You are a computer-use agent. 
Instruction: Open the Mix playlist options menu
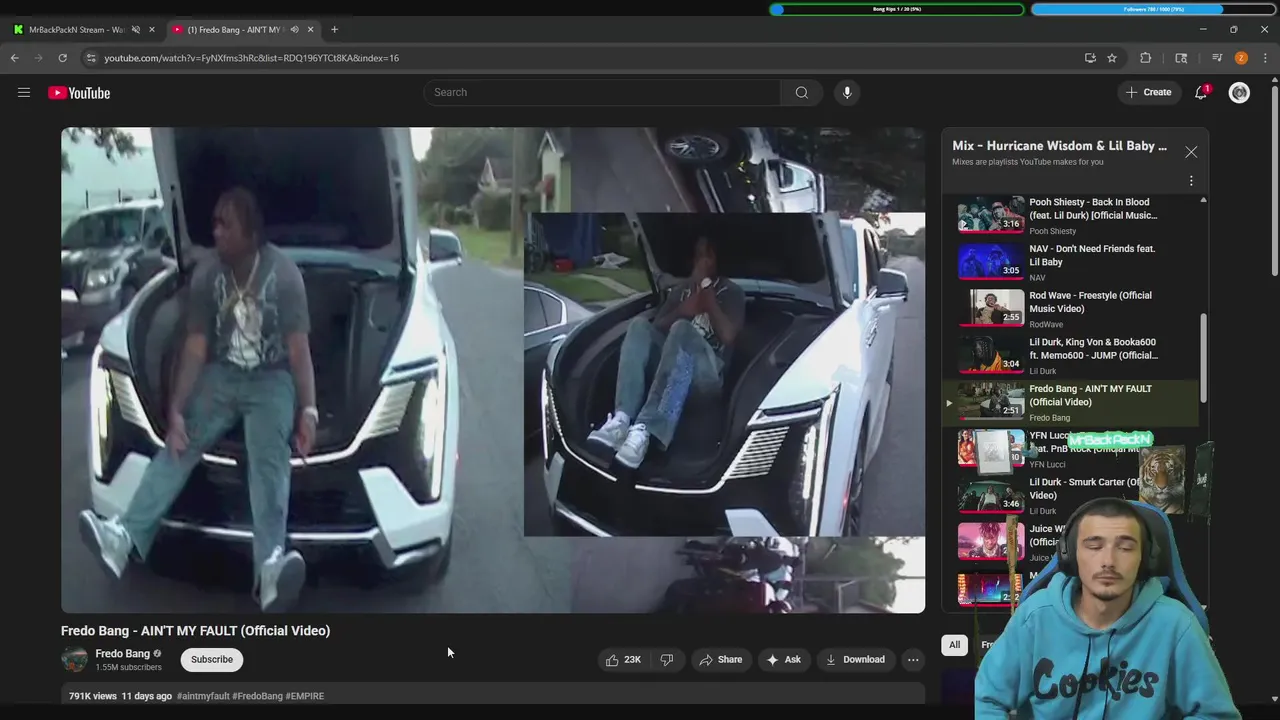(1191, 181)
